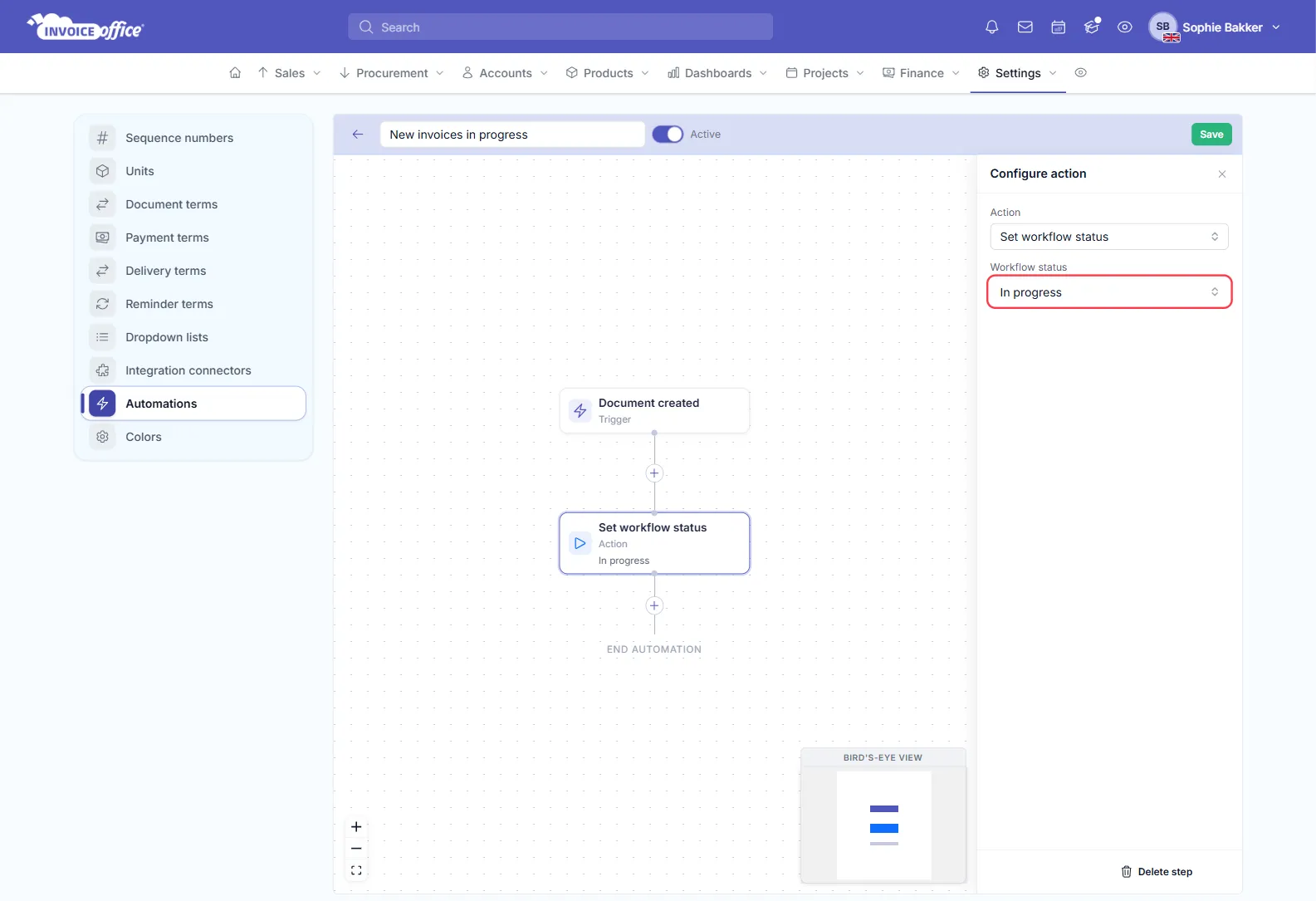1316x901 pixels.
Task: Open the Products menu
Action: [608, 73]
